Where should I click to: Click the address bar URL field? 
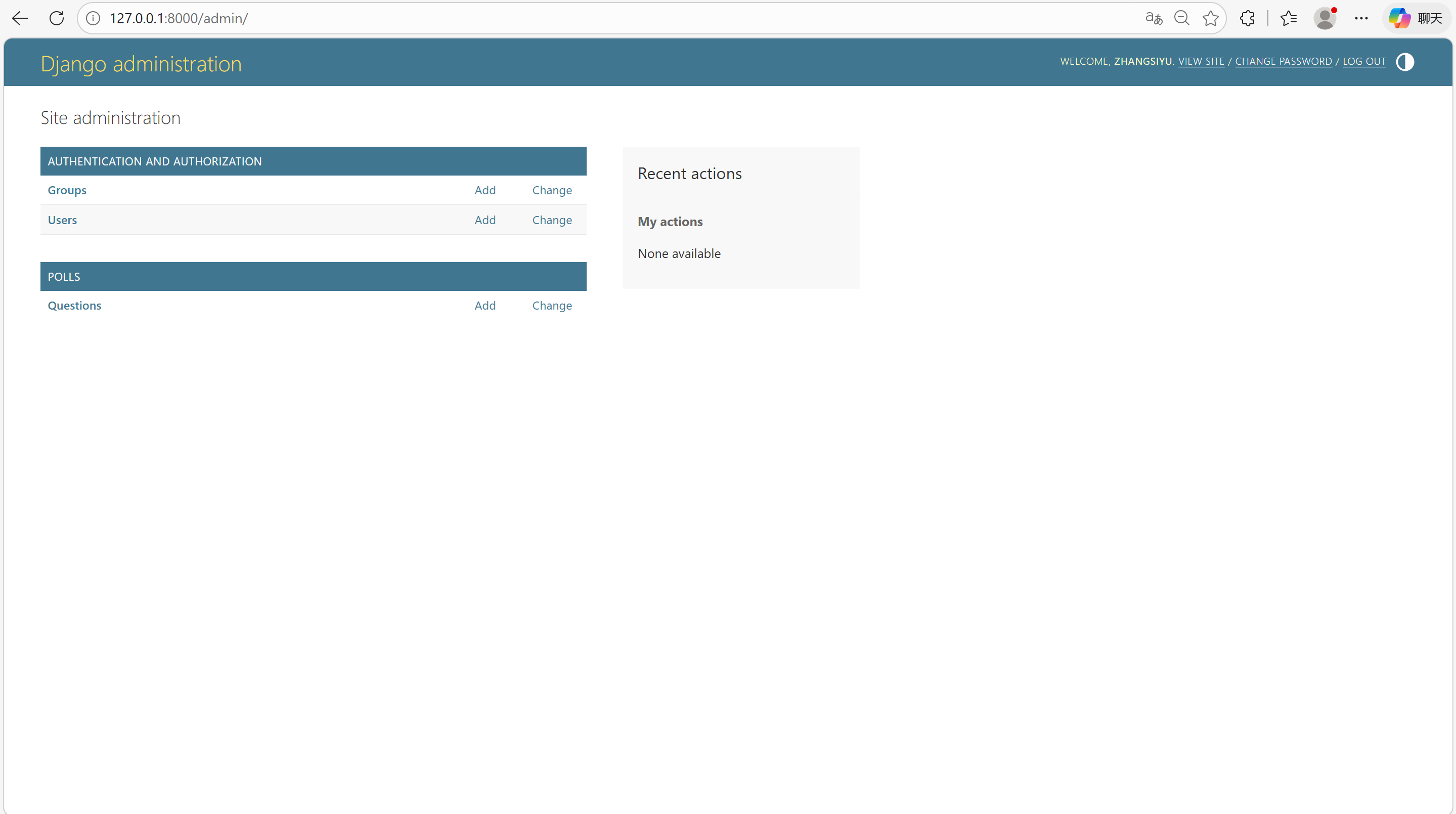click(565, 18)
